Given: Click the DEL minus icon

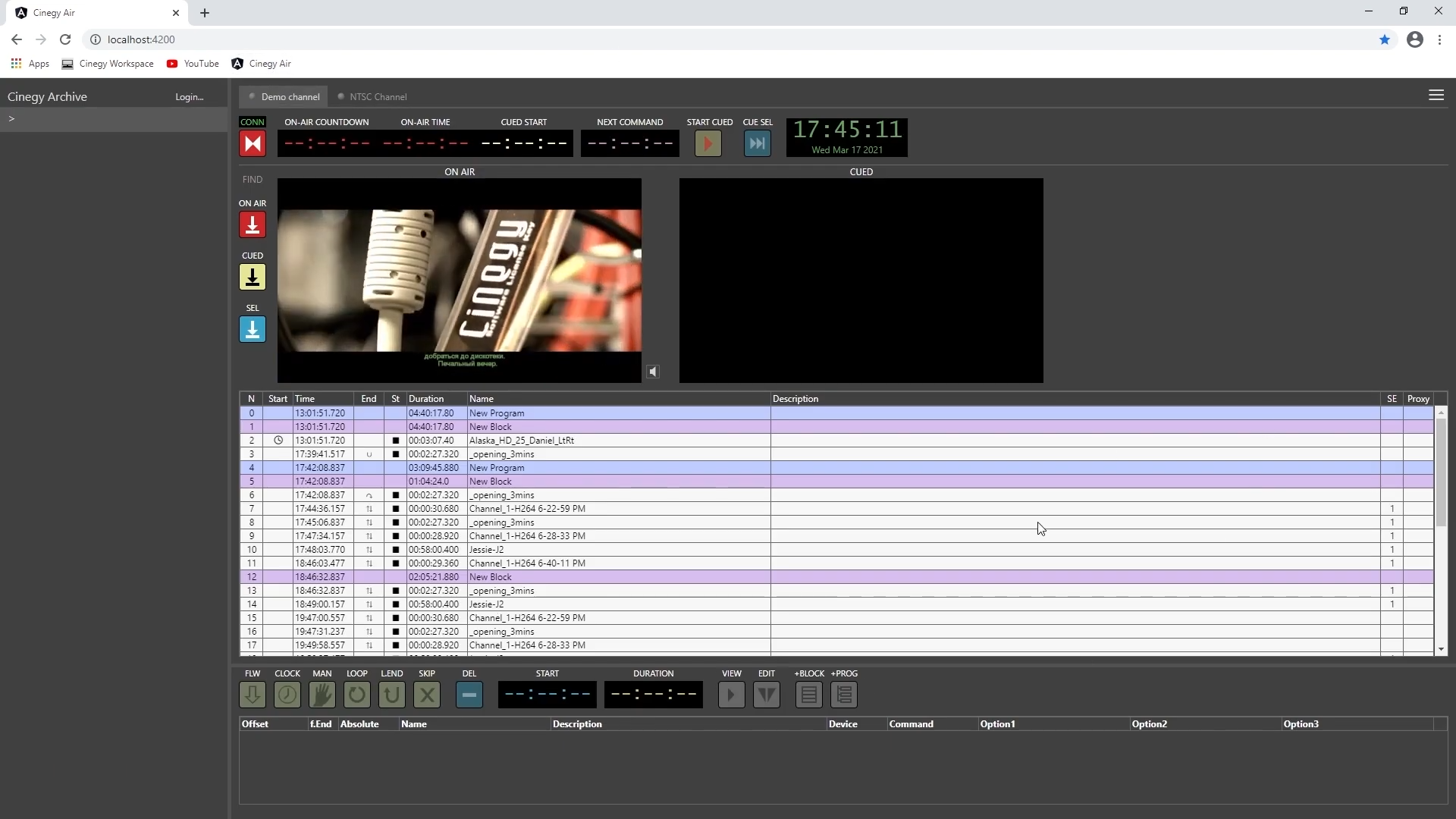Looking at the screenshot, I should [x=469, y=695].
